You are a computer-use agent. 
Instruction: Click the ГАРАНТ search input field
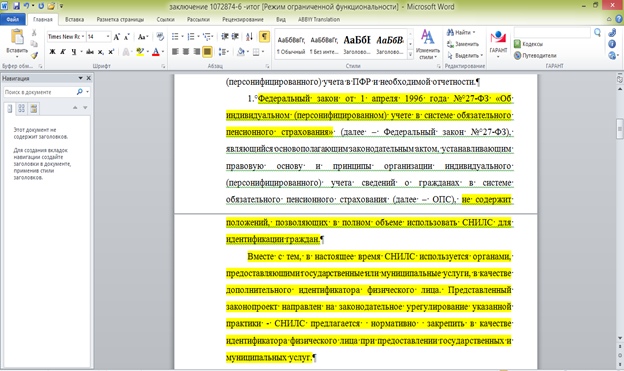552,33
